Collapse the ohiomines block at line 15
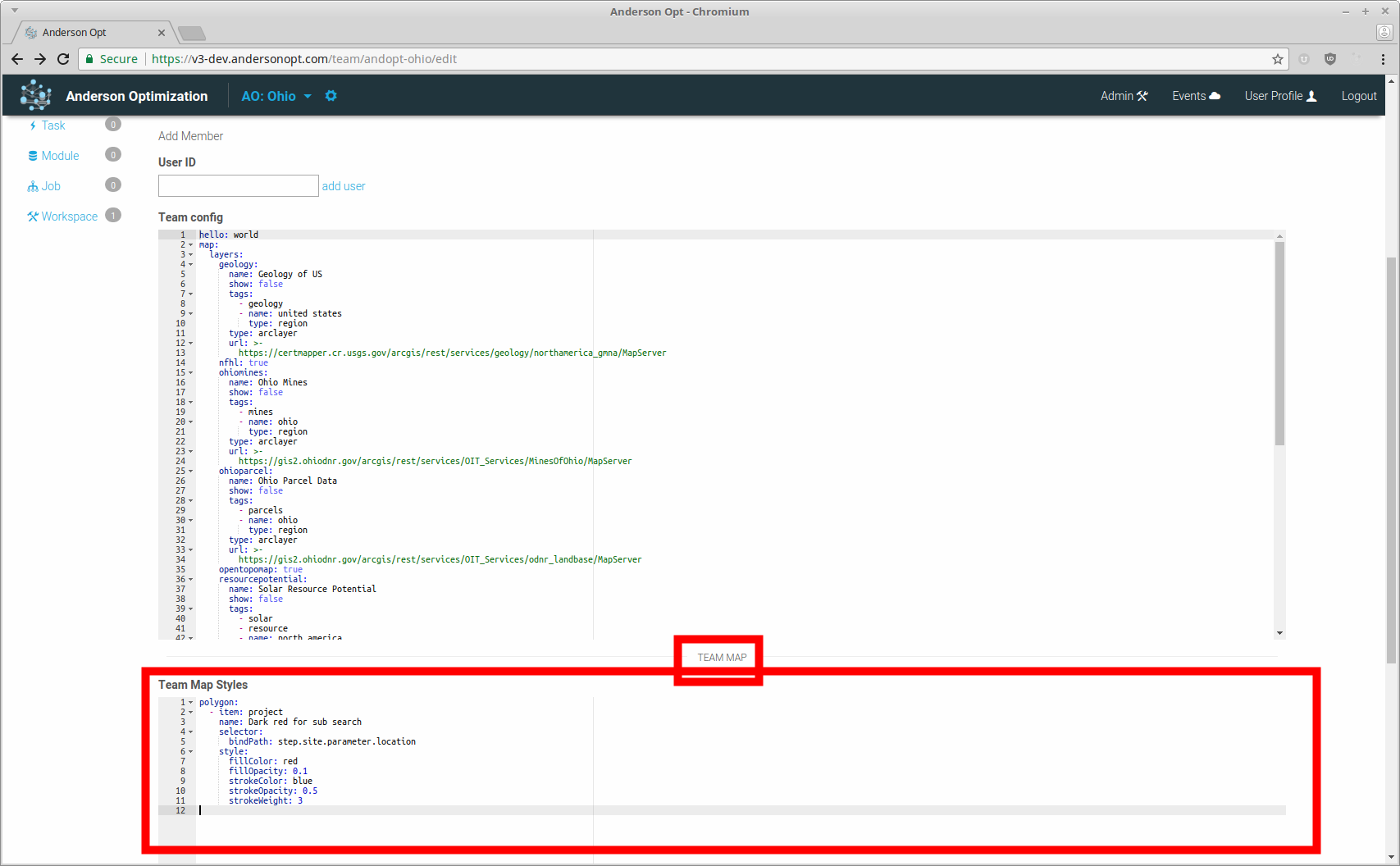 pyautogui.click(x=191, y=372)
